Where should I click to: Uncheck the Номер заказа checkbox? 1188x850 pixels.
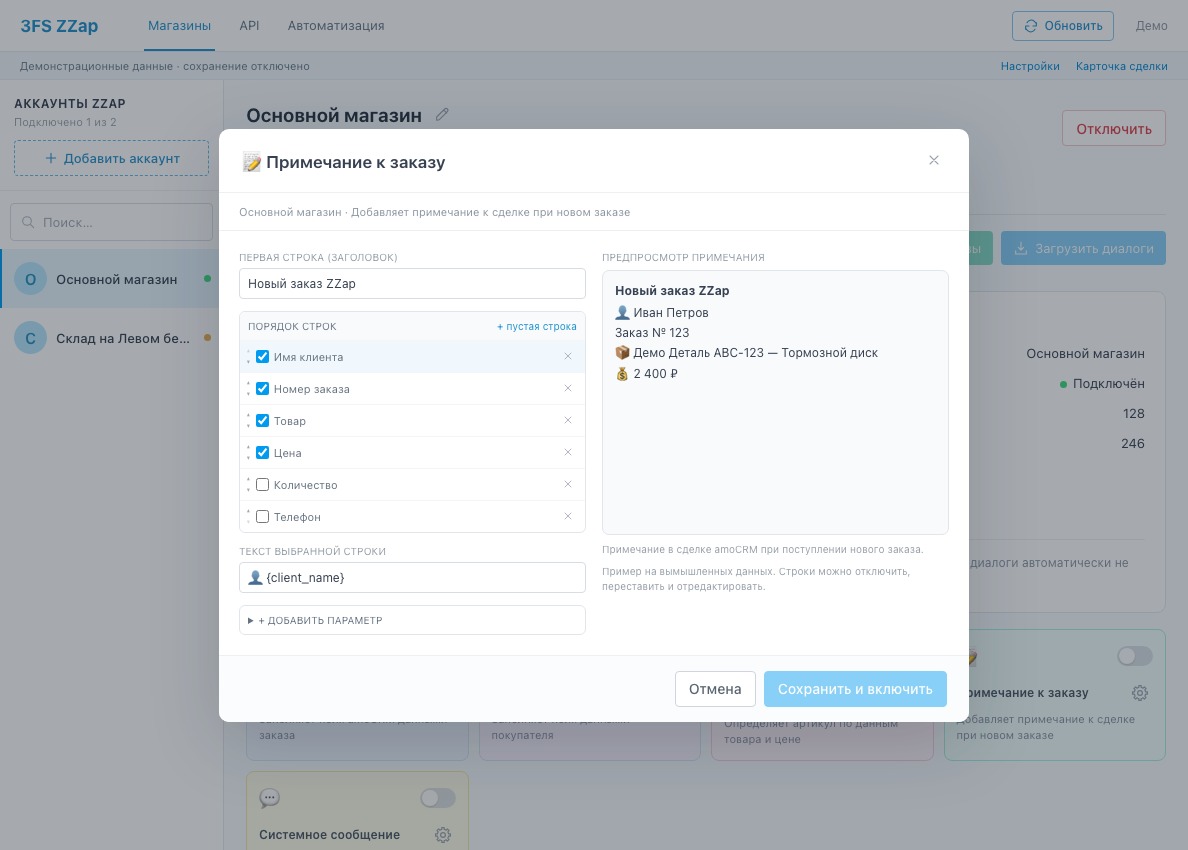(x=263, y=389)
